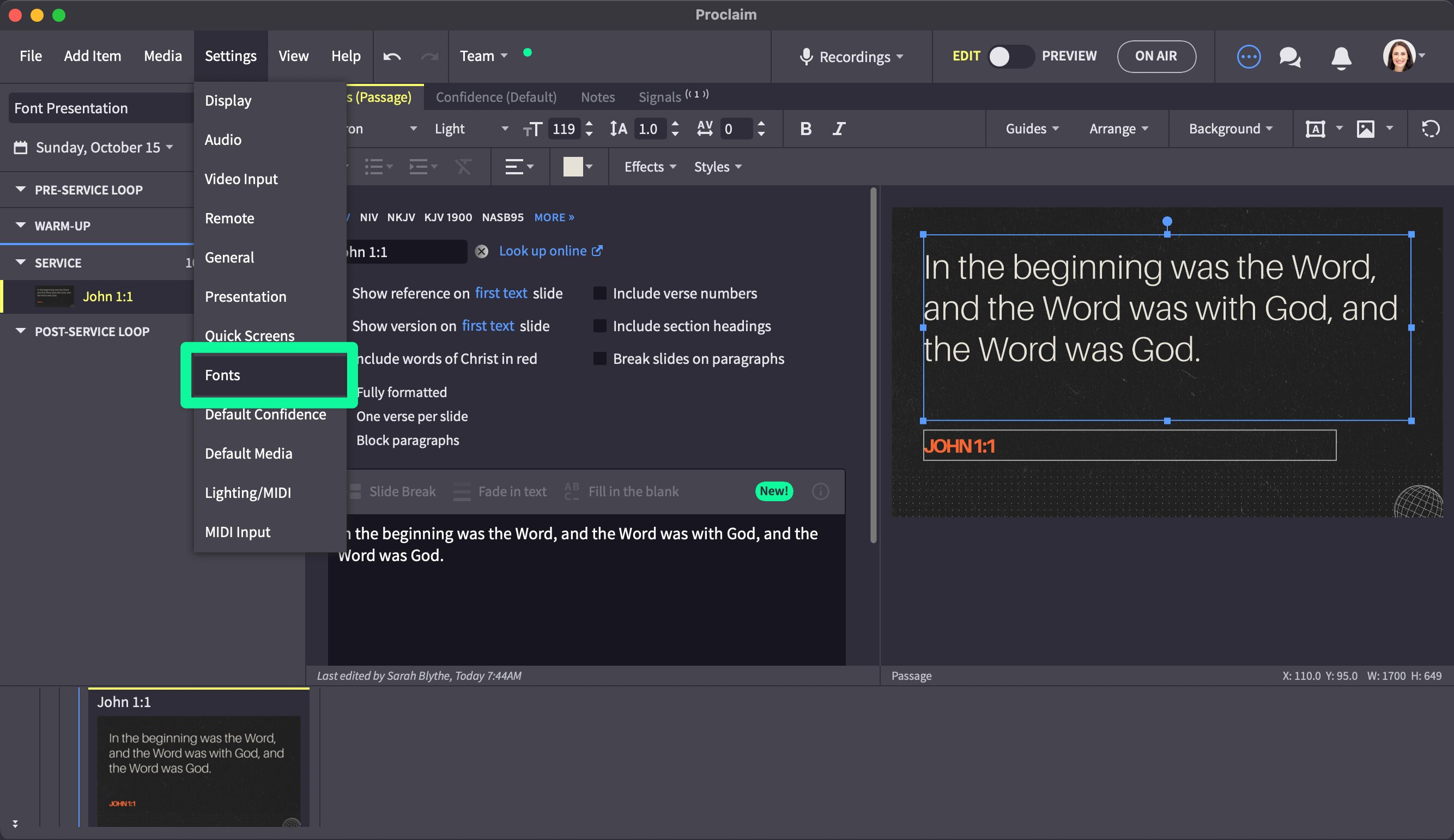The width and height of the screenshot is (1454, 840).
Task: Click the font size icon
Action: (x=532, y=129)
